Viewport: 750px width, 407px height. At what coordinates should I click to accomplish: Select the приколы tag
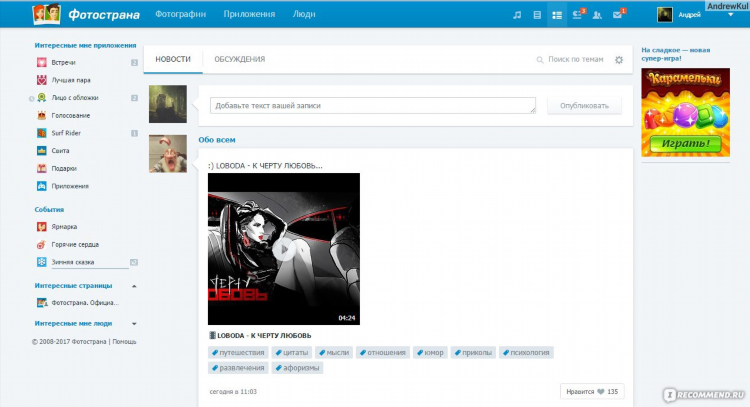point(473,352)
